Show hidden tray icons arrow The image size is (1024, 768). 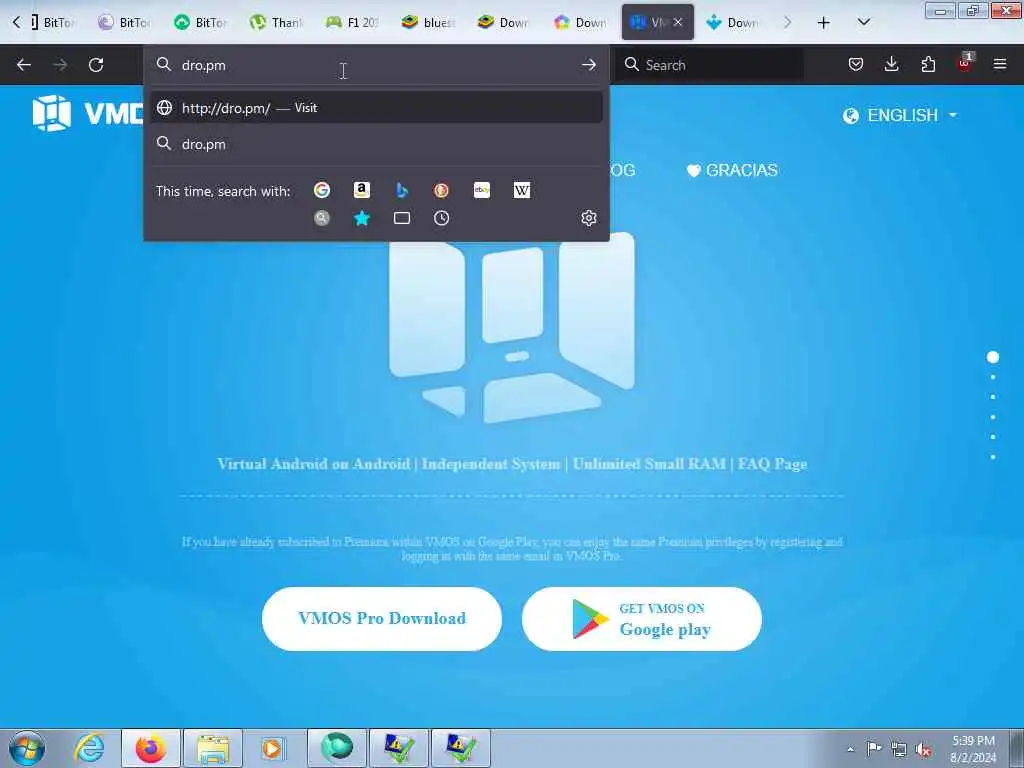850,749
